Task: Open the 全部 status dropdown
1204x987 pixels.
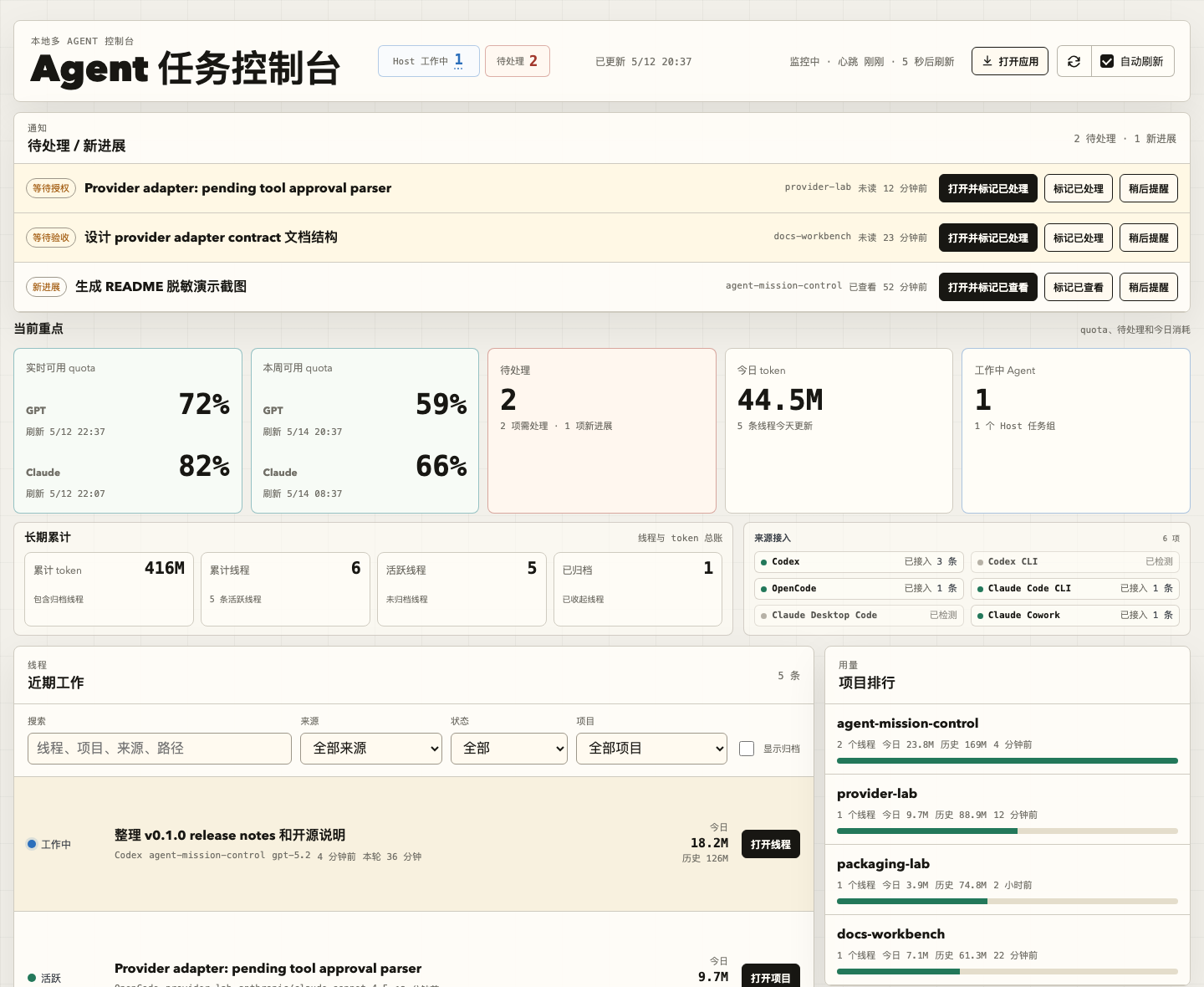Action: (x=509, y=749)
